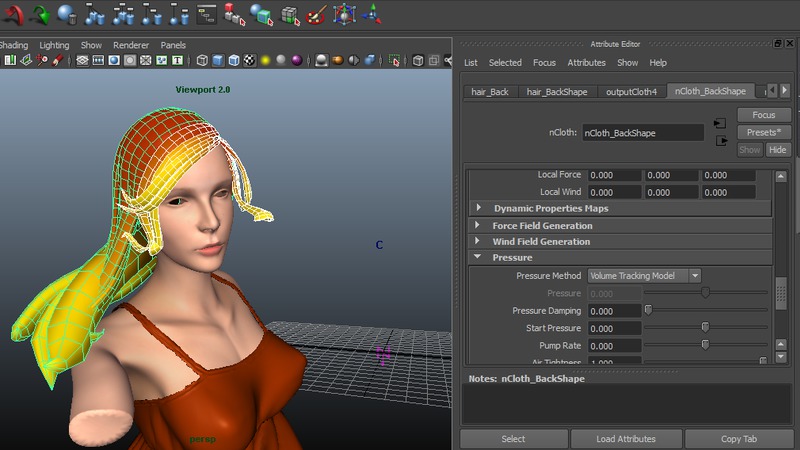800x450 pixels.
Task: Click the sphere with trash can icon
Action: click(x=68, y=14)
